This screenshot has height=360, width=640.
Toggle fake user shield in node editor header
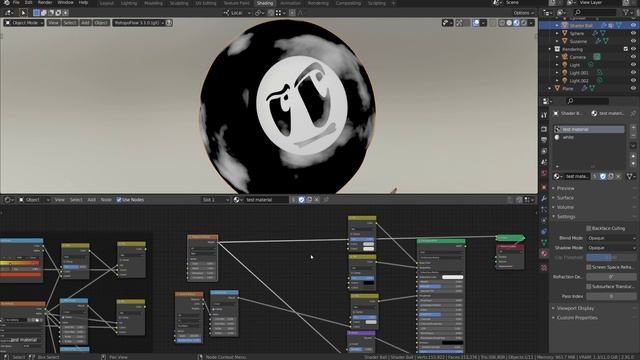pos(301,200)
